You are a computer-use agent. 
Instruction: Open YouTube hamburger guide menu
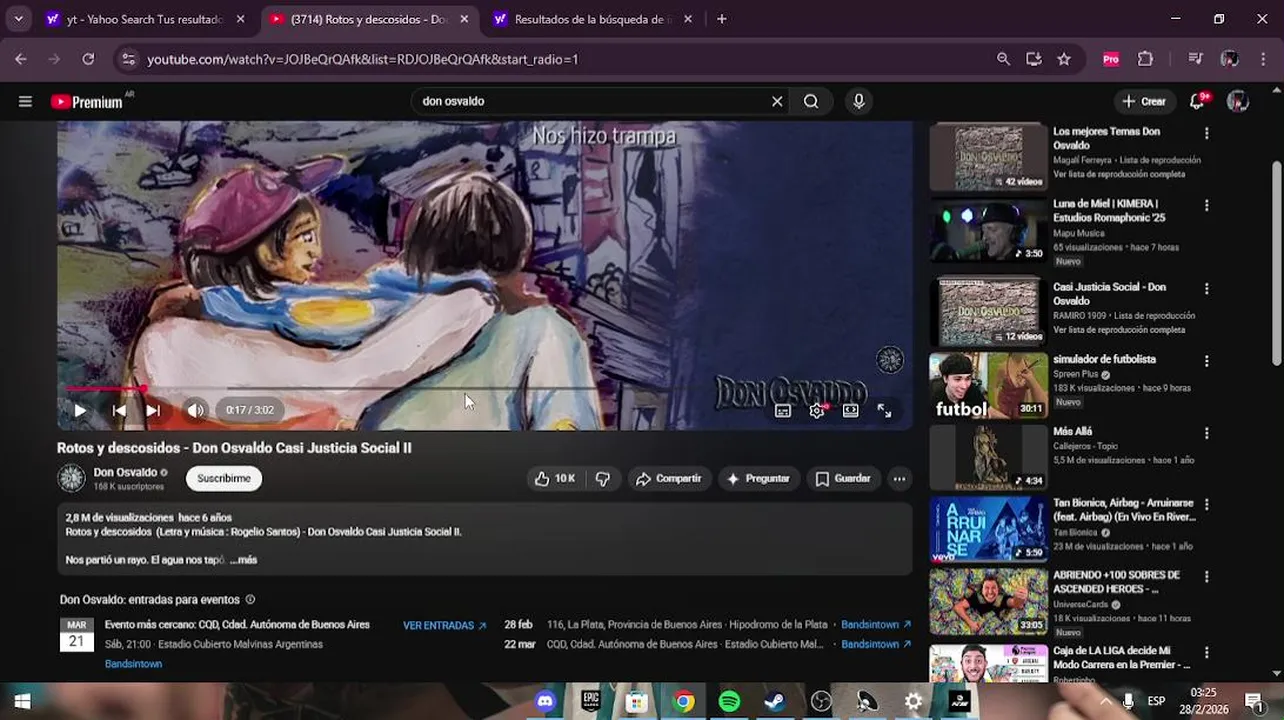[x=25, y=101]
